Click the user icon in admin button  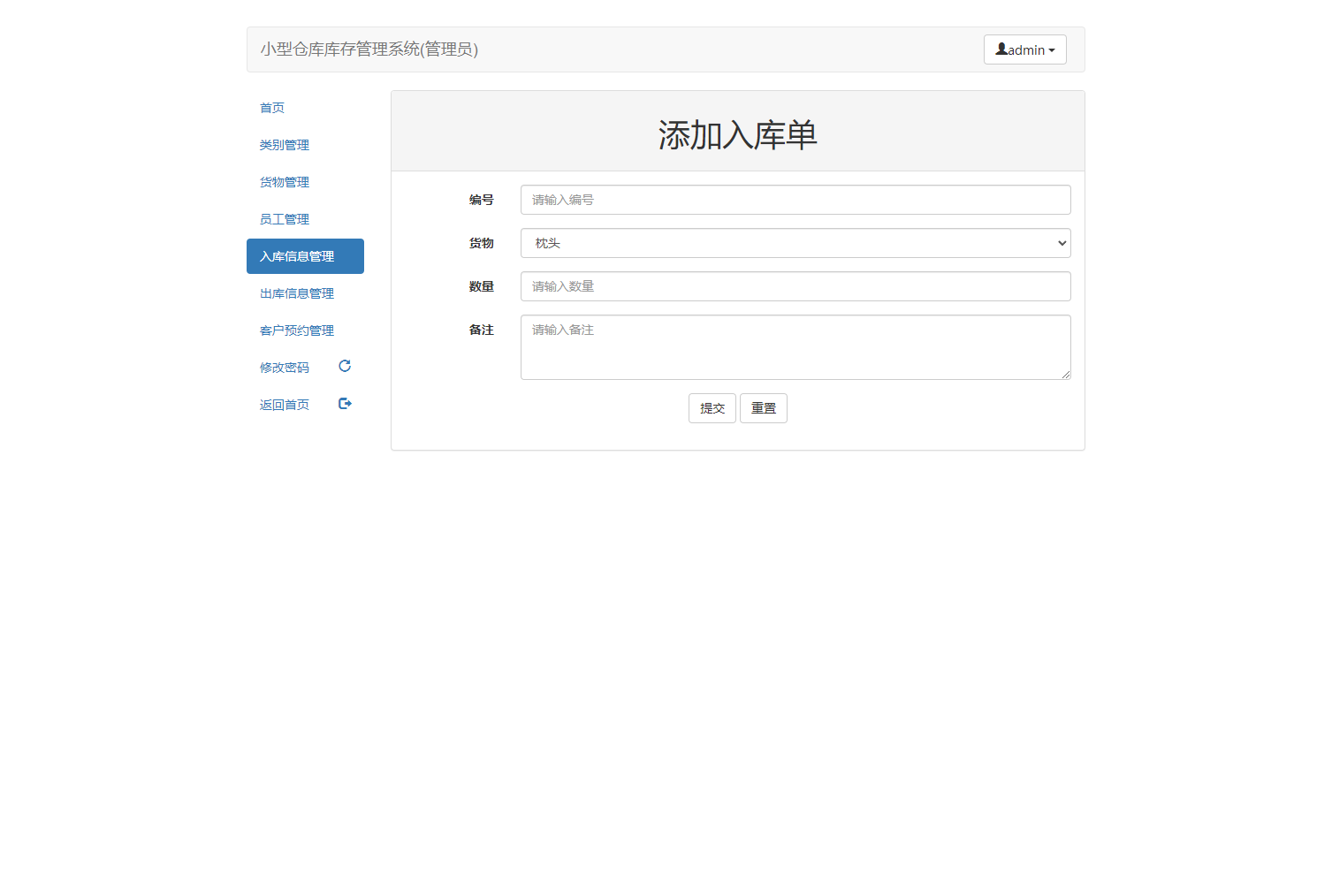[1001, 49]
